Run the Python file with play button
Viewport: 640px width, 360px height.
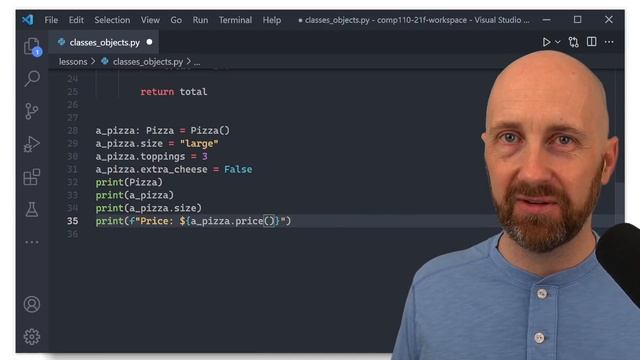(546, 42)
